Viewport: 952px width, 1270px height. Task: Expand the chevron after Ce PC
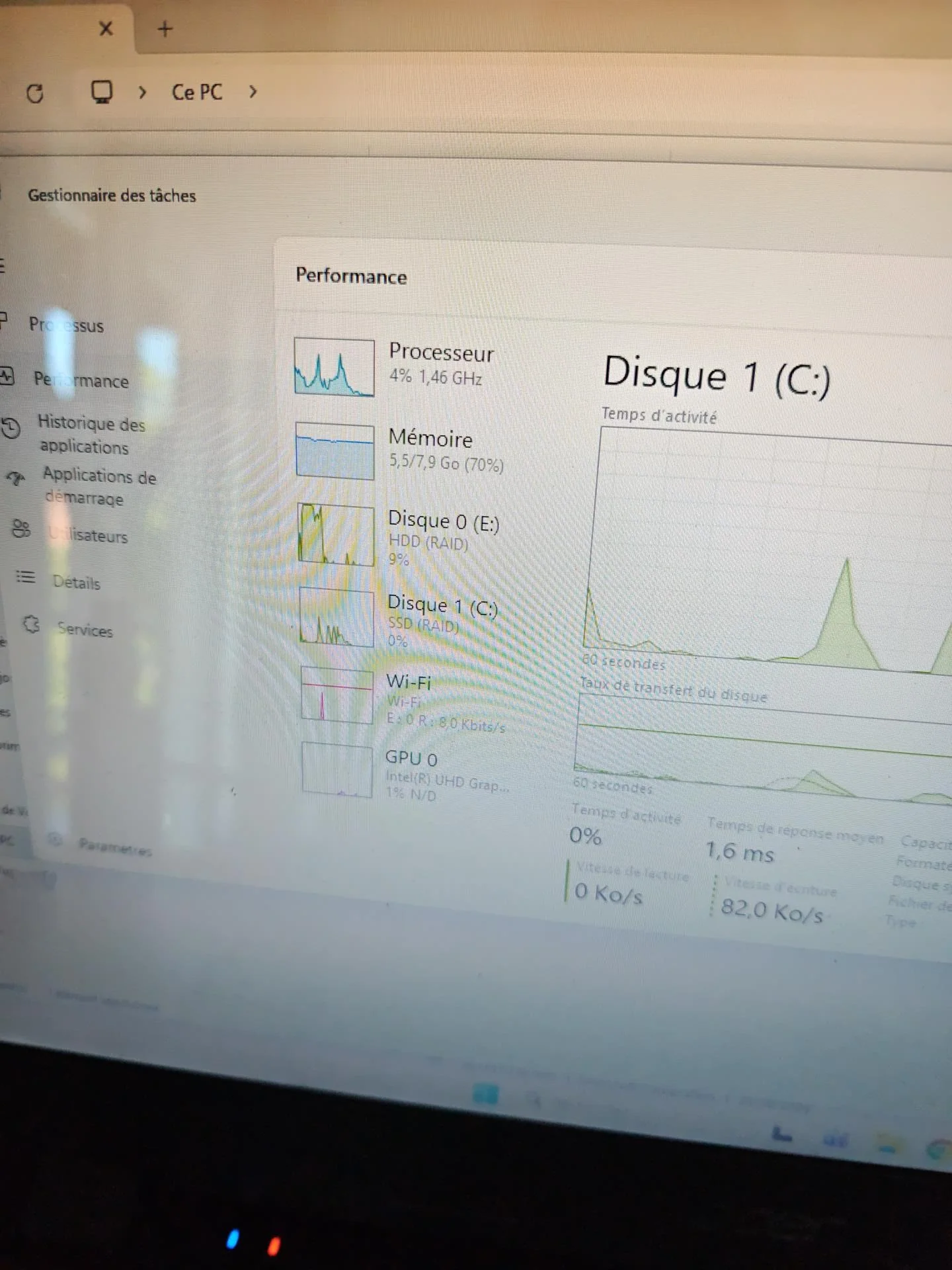(253, 91)
